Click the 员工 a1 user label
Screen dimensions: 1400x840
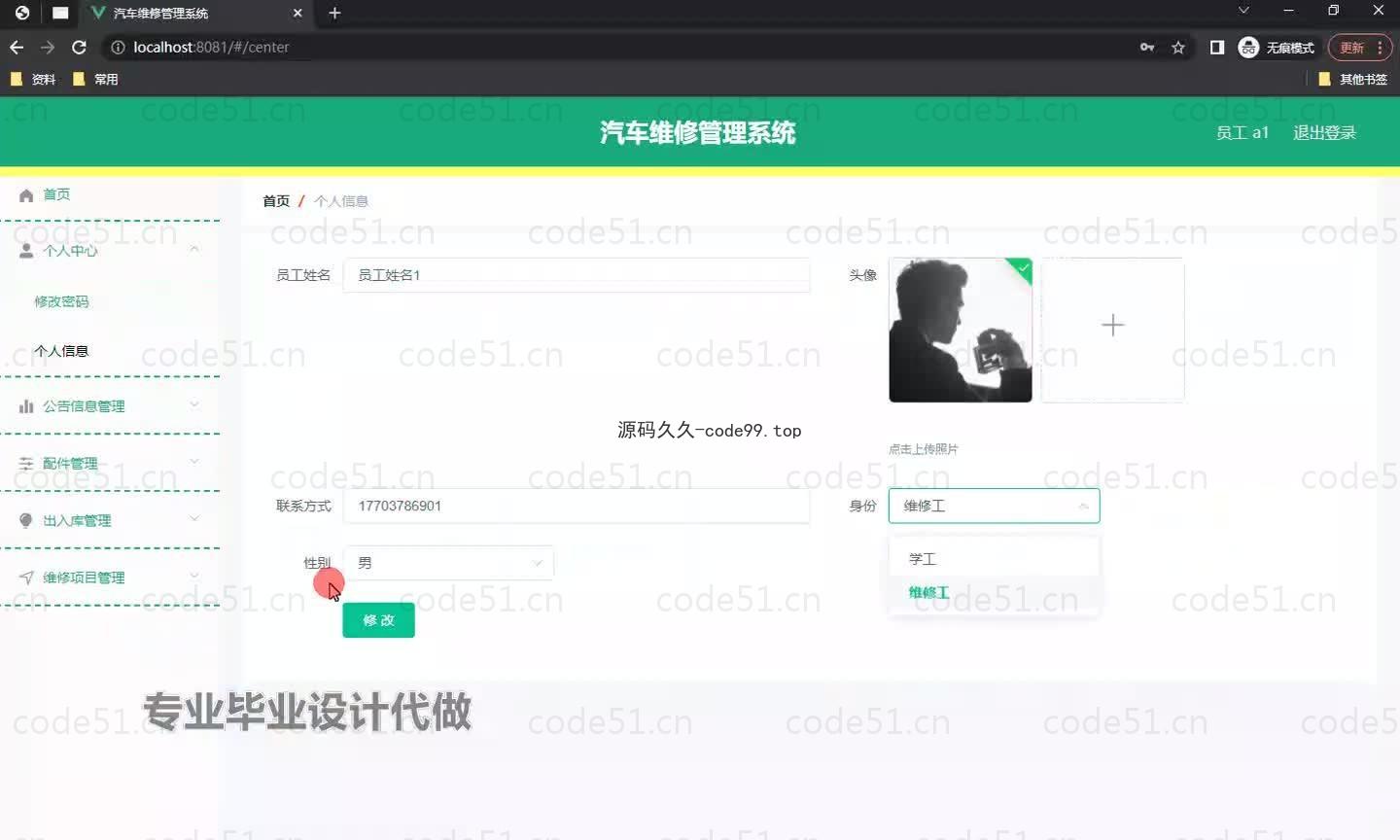(x=1242, y=132)
